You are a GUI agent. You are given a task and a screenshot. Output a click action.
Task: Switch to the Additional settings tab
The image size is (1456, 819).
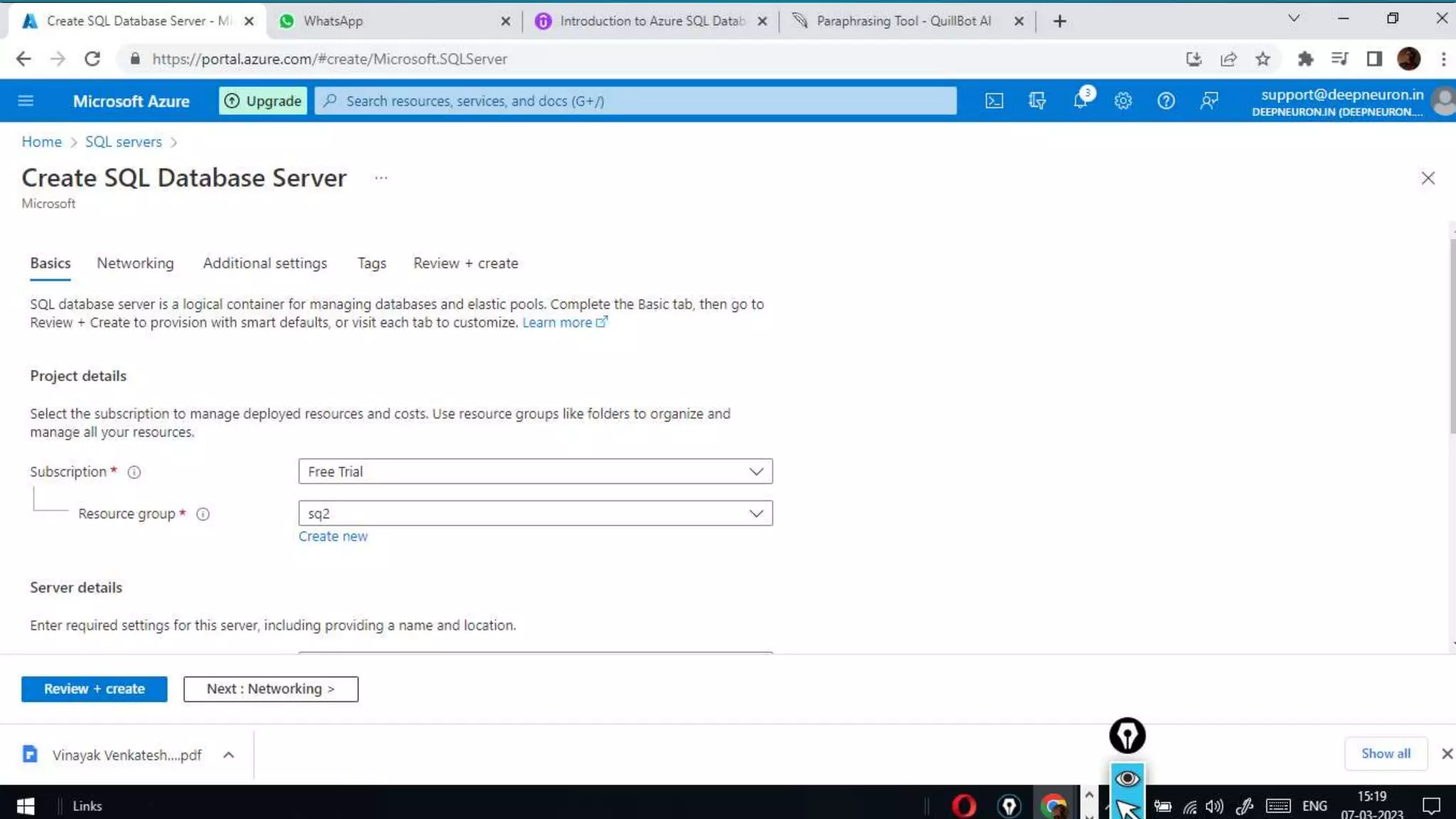[x=264, y=263]
